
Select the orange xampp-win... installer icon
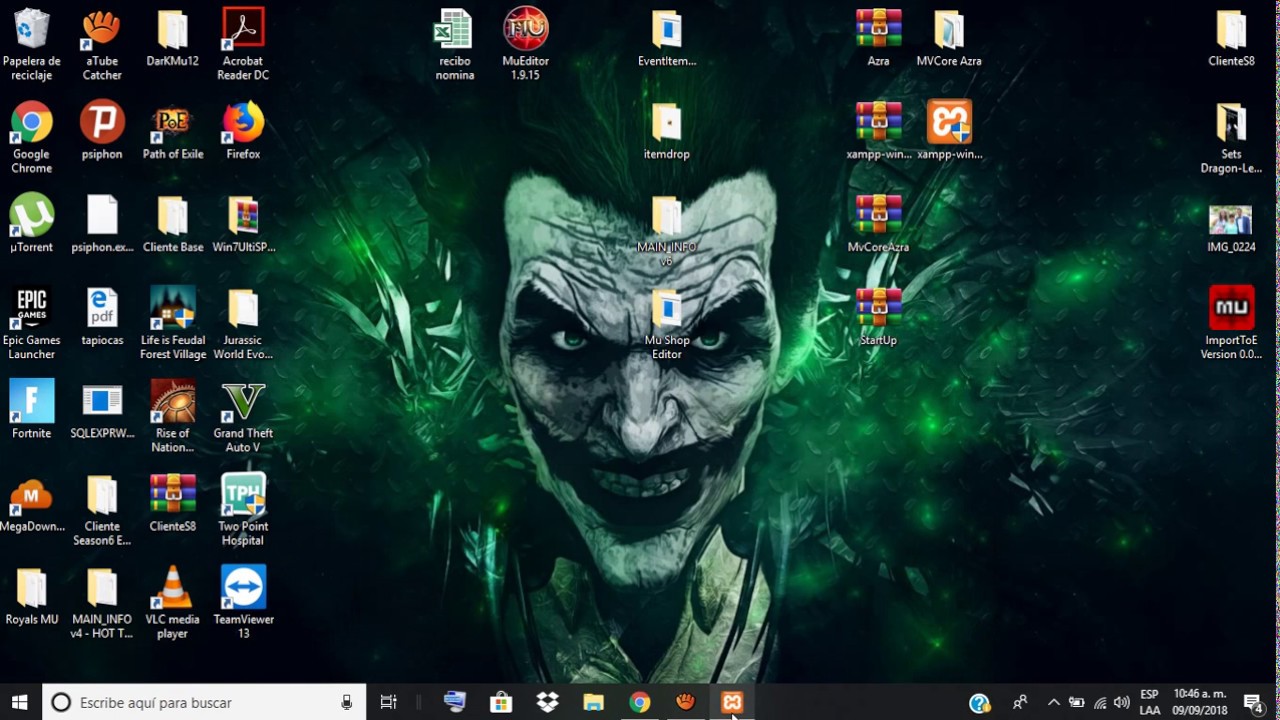(x=949, y=130)
